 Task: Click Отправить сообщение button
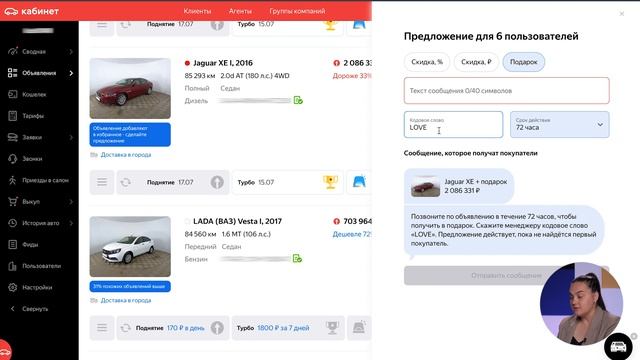pos(507,276)
